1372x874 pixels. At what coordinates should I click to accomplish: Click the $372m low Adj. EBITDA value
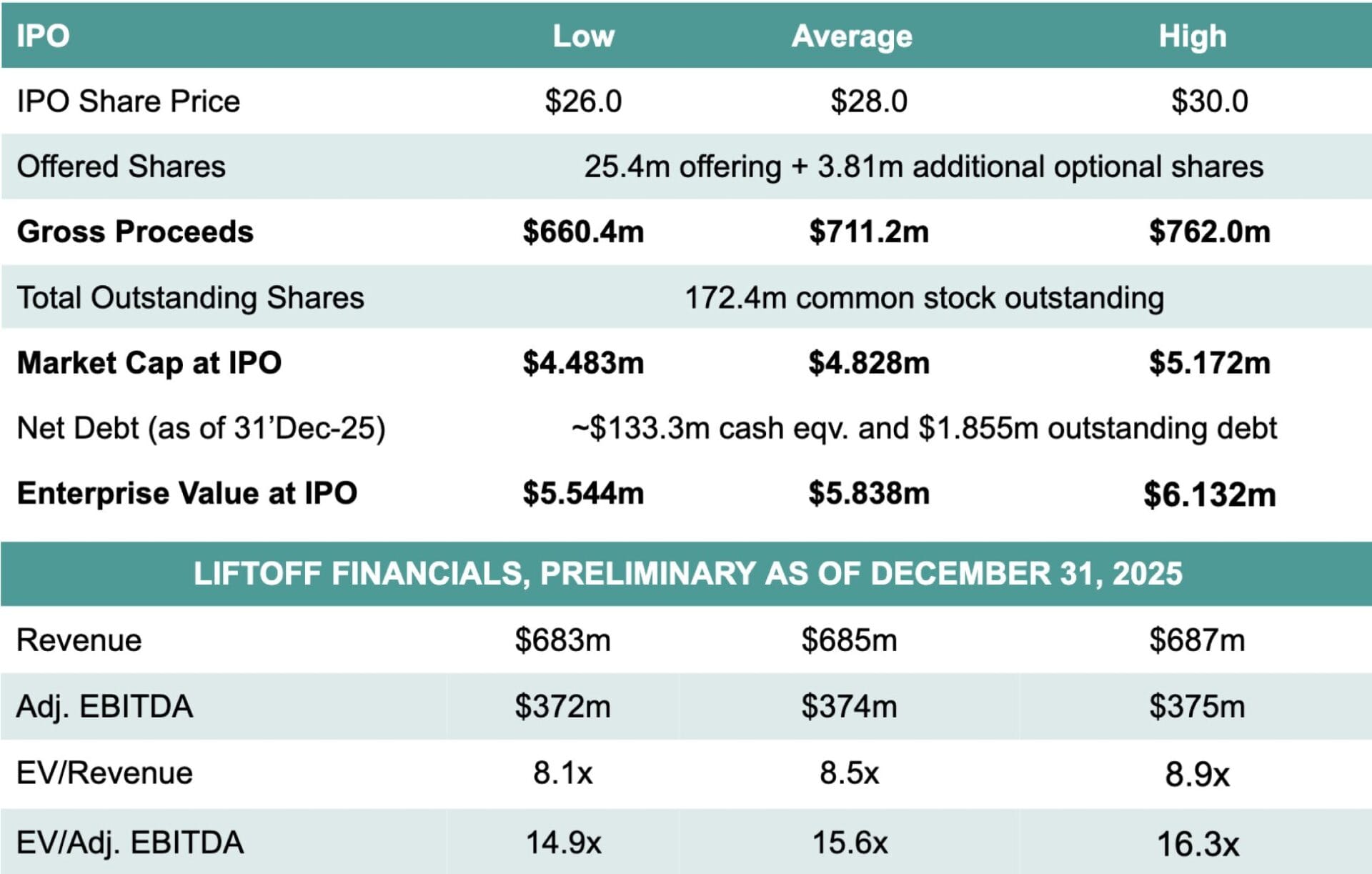[x=562, y=706]
